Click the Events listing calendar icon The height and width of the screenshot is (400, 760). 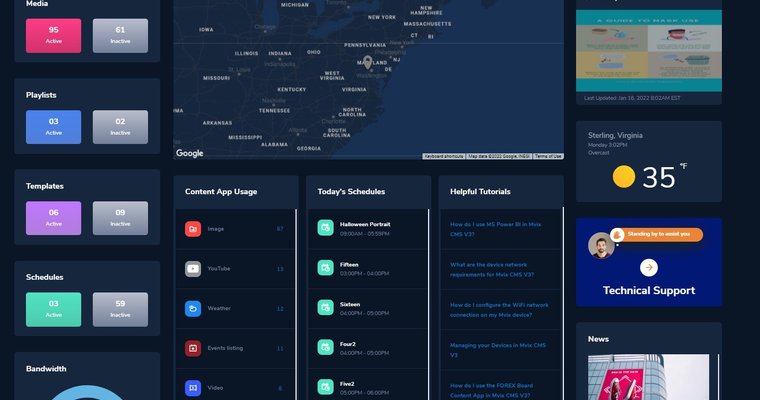coord(193,348)
